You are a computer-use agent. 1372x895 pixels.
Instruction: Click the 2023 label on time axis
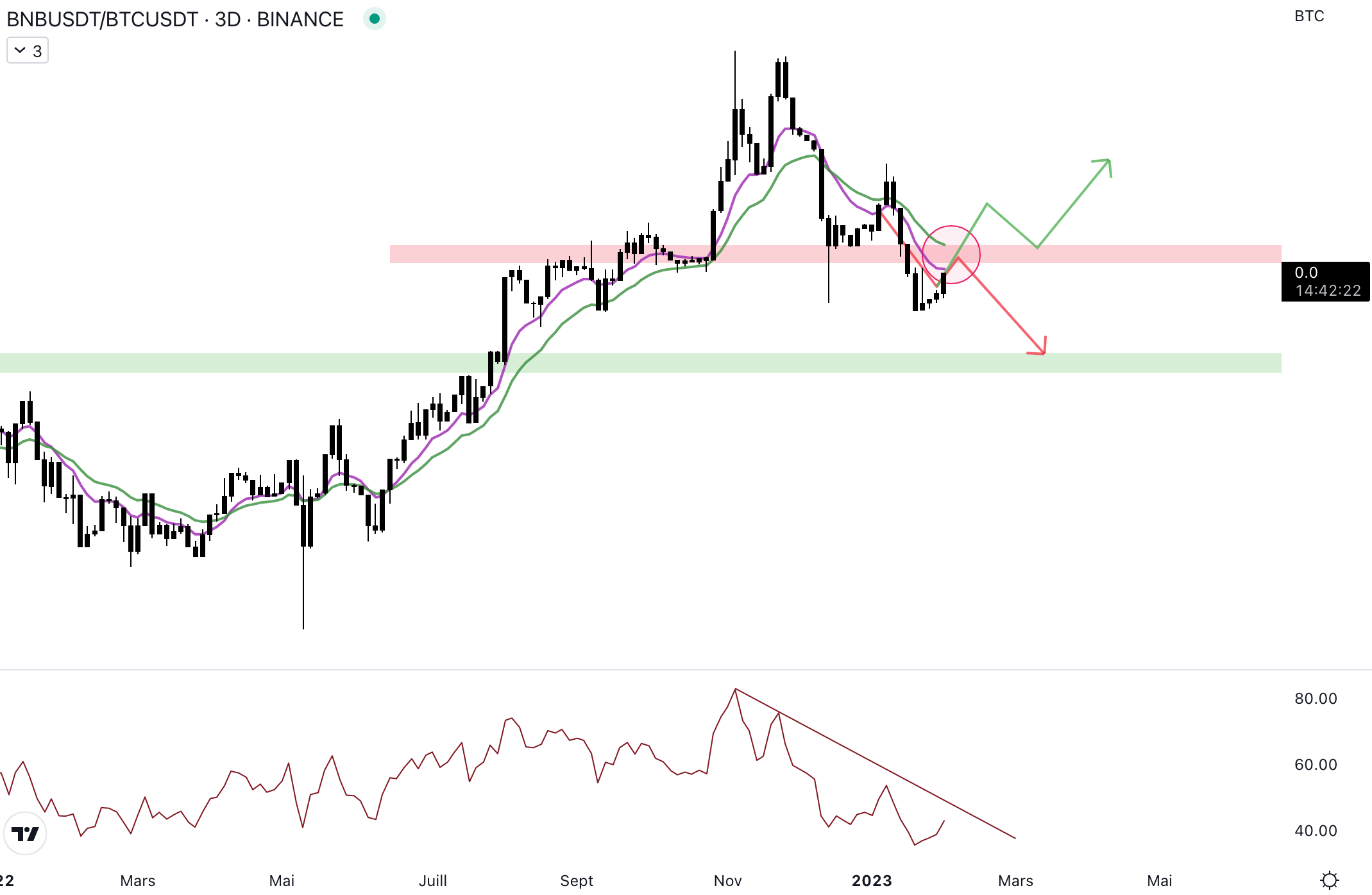[871, 880]
